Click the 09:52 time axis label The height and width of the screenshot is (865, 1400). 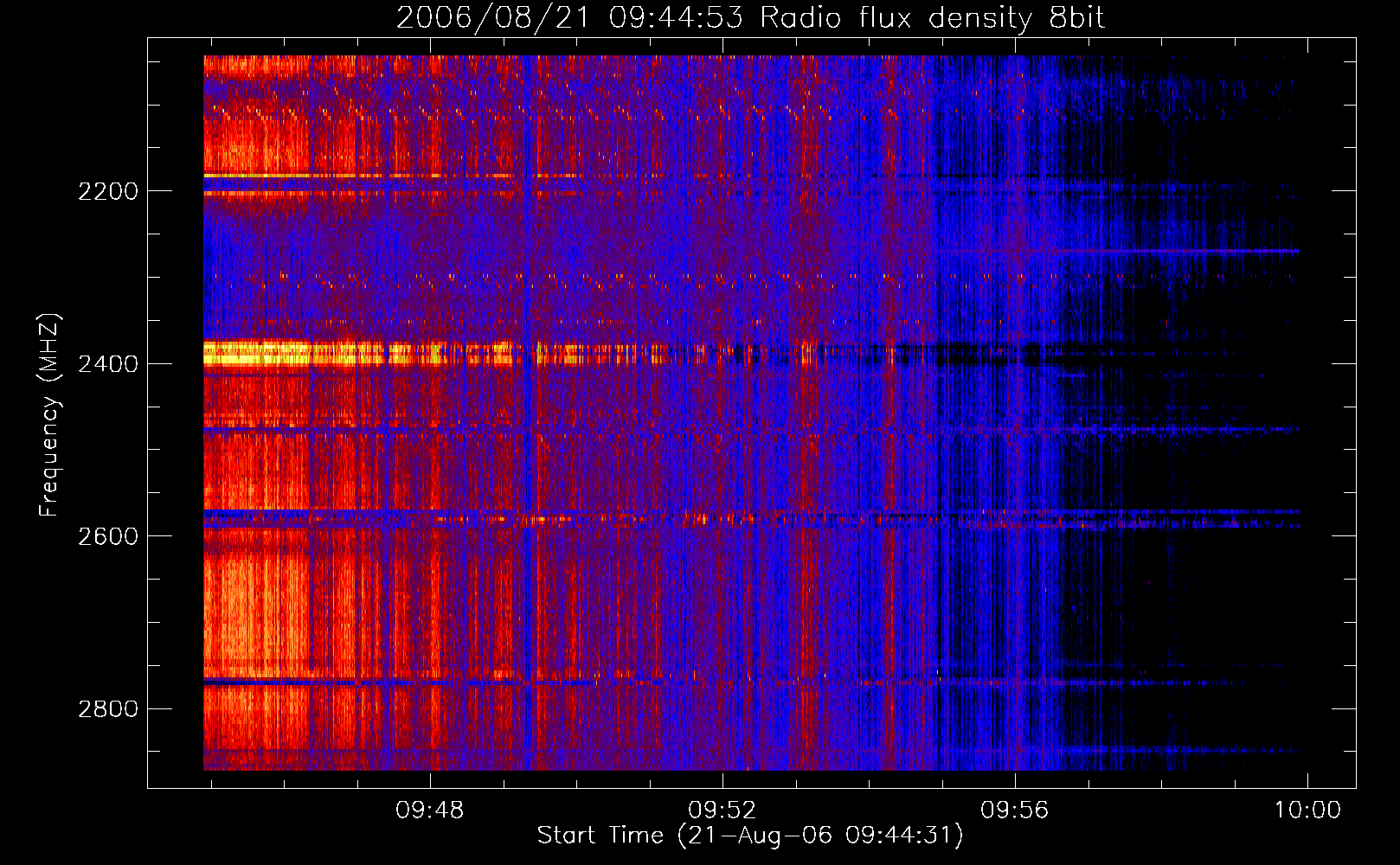(x=722, y=810)
